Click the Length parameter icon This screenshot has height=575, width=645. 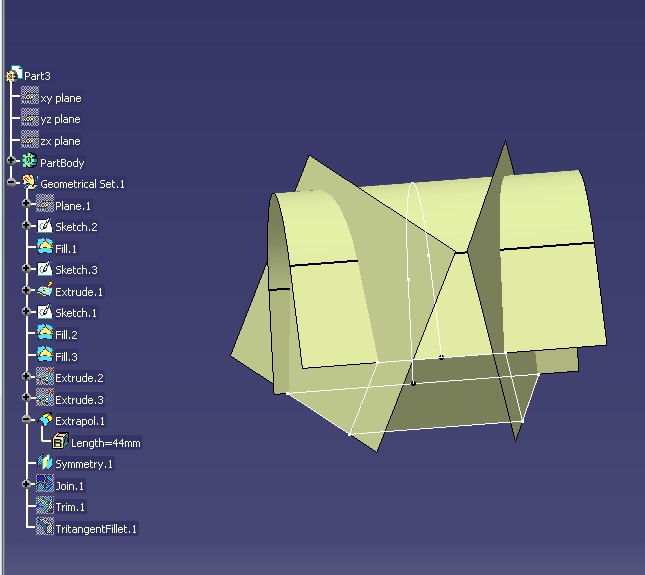point(60,441)
